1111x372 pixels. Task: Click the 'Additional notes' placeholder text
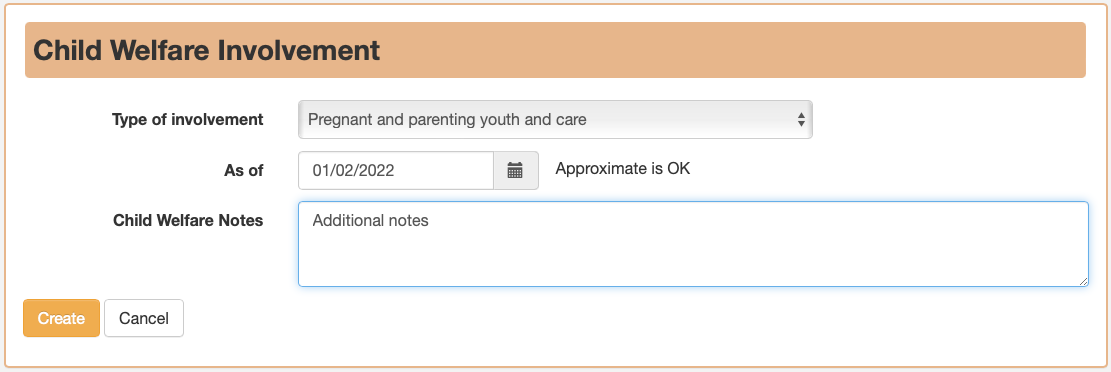tap(371, 220)
